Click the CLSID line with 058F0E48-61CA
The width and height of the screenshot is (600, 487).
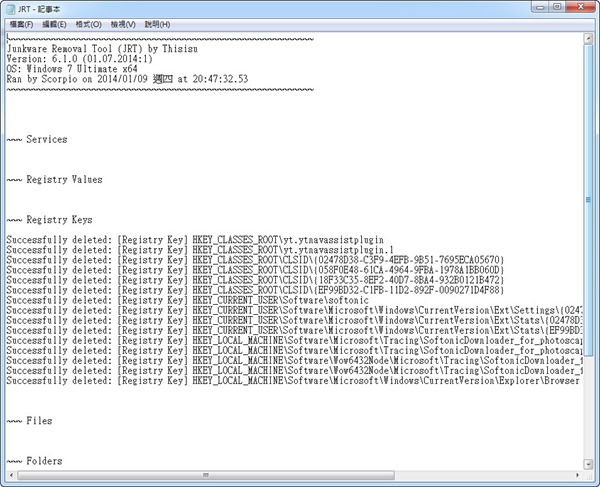255,270
